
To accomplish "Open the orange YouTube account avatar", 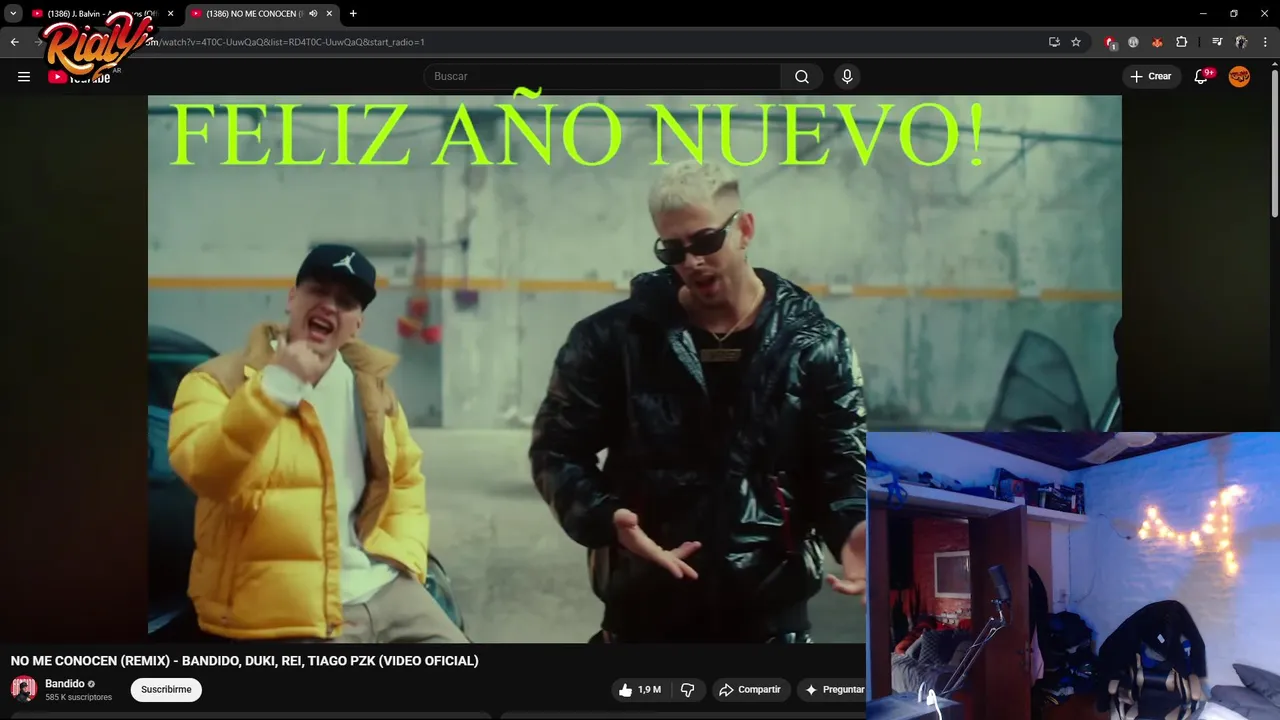I will tap(1239, 77).
